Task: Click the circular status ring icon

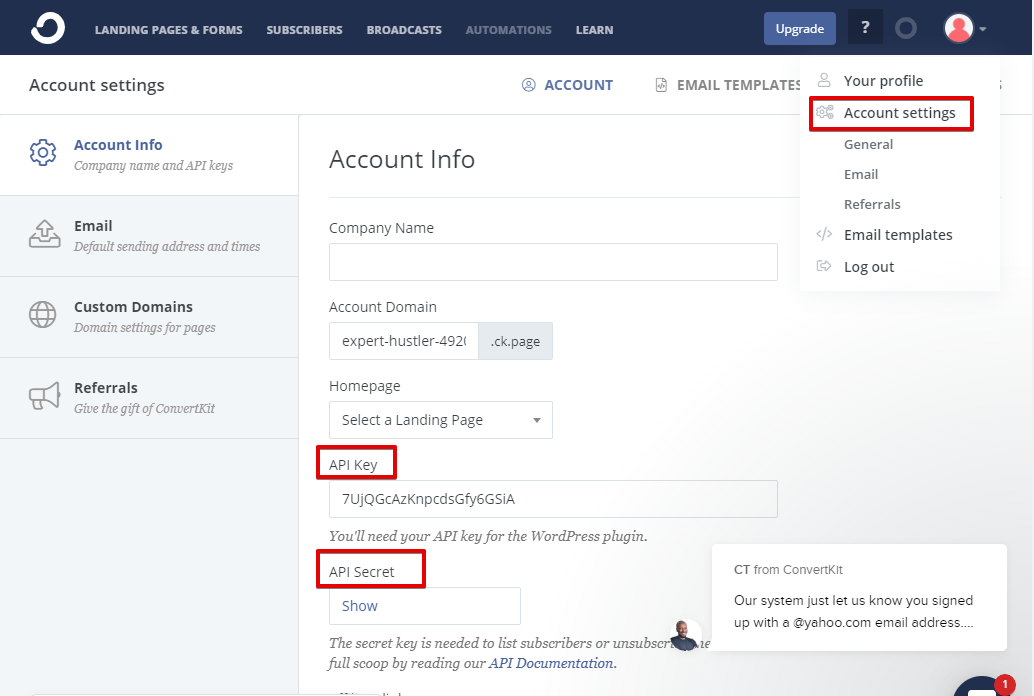Action: pyautogui.click(x=905, y=28)
